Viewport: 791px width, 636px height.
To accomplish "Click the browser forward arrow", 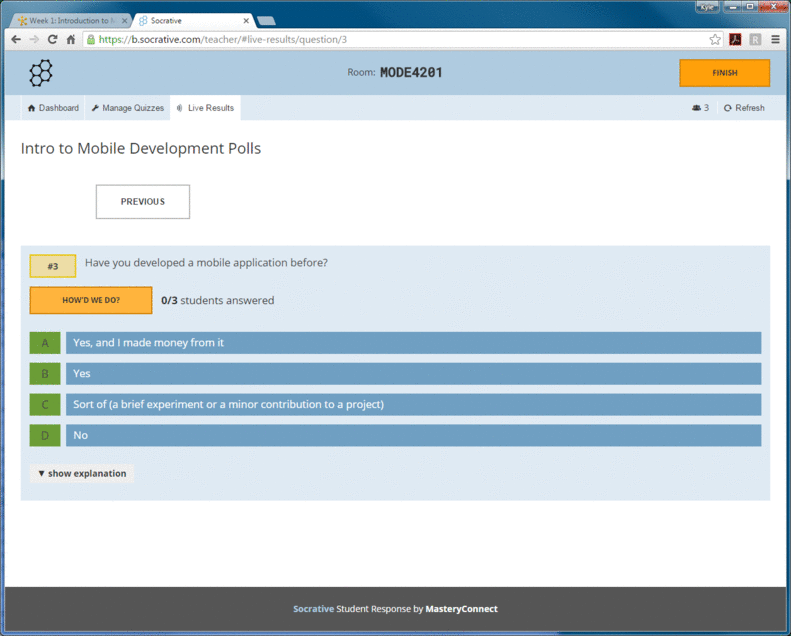I will (x=34, y=39).
